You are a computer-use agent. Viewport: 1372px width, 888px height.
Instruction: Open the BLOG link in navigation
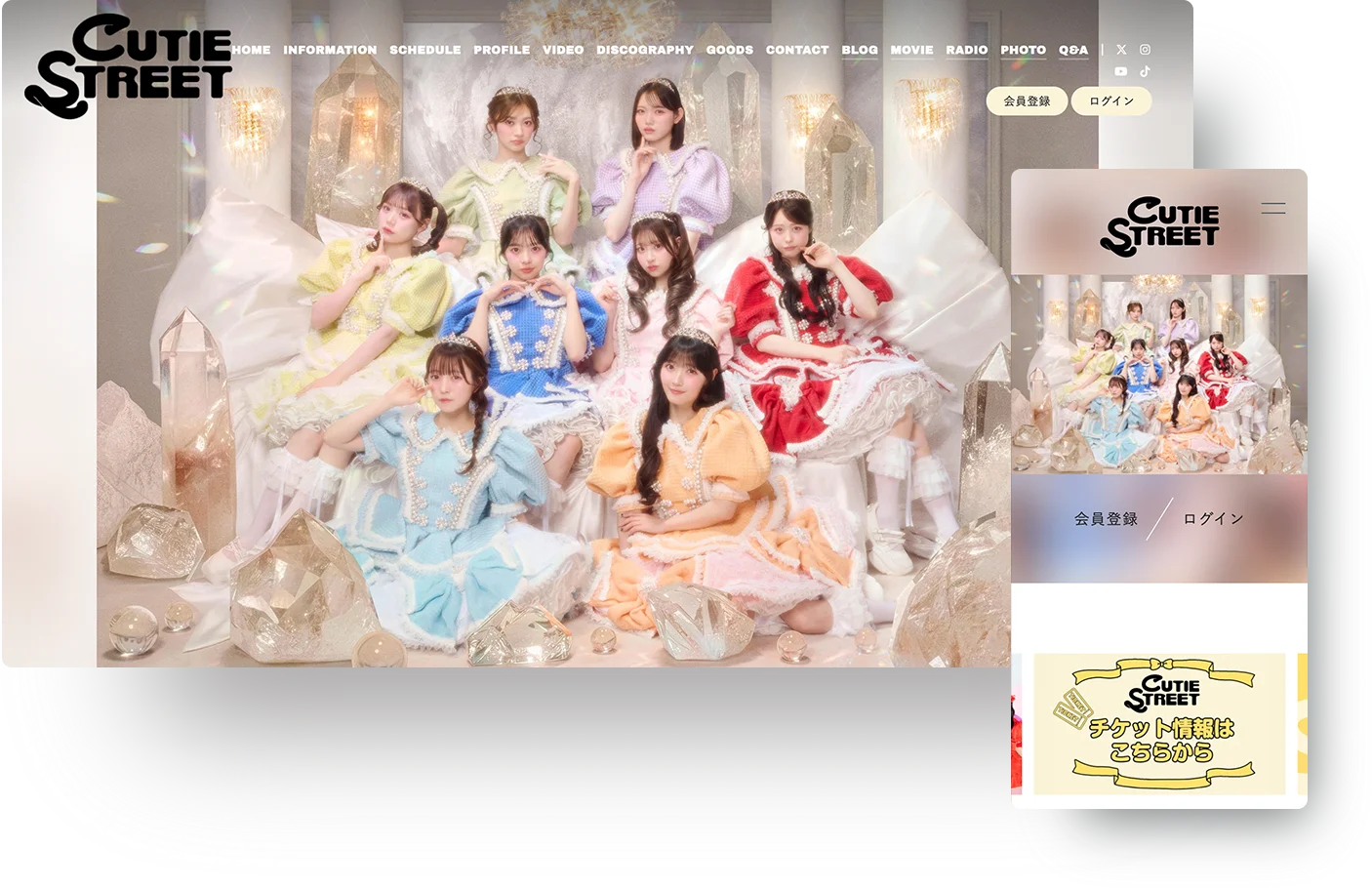point(860,50)
